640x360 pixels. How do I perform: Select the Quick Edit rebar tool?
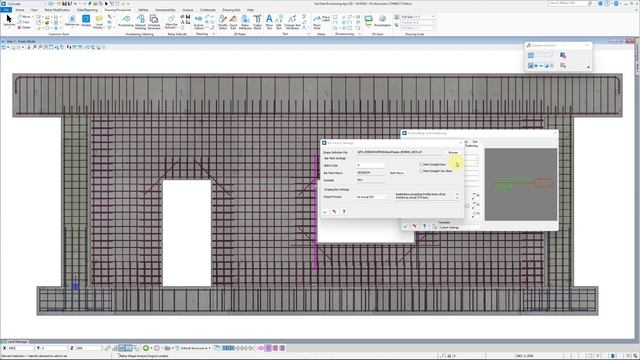pos(233,22)
